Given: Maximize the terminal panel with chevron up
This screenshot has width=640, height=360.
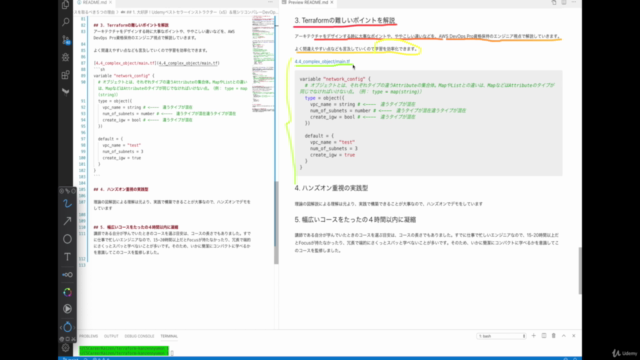Looking at the screenshot, I should pos(564,336).
